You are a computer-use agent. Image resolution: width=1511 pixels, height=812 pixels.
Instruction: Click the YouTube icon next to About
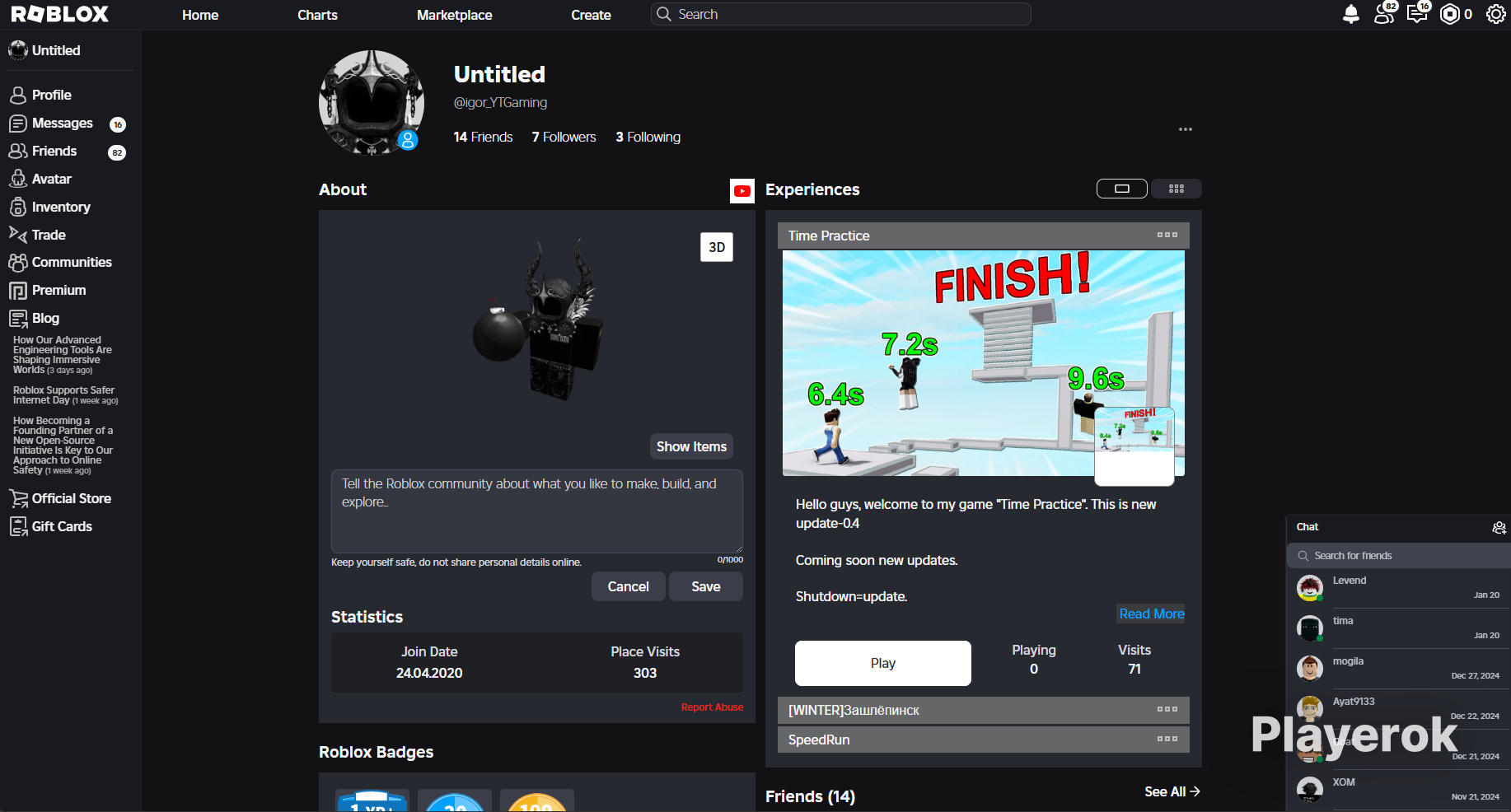(742, 191)
